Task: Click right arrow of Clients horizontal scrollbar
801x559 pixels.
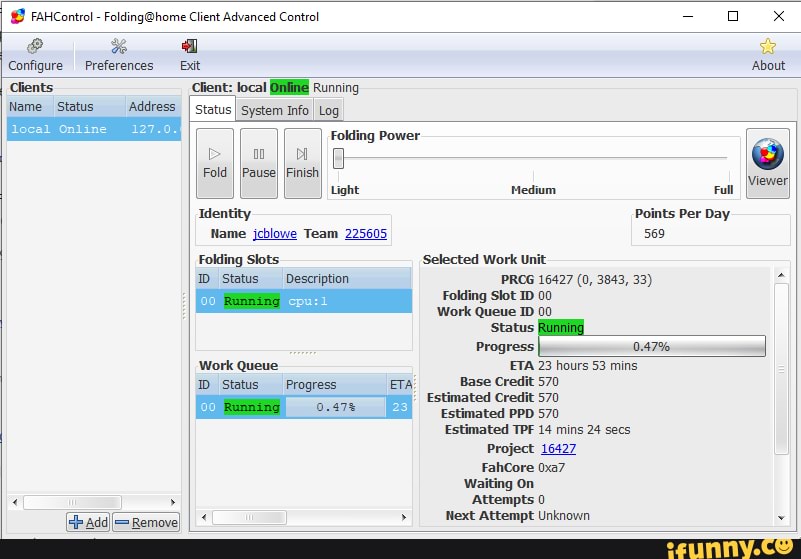Action: tap(173, 502)
